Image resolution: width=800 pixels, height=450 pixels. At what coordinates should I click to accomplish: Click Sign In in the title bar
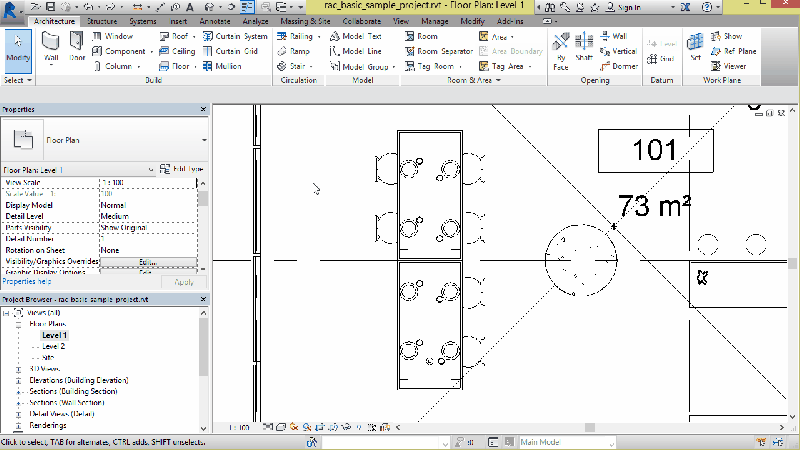click(623, 7)
